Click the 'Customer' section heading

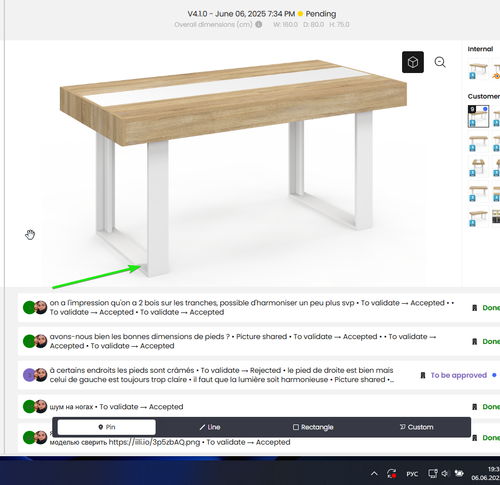click(x=484, y=96)
